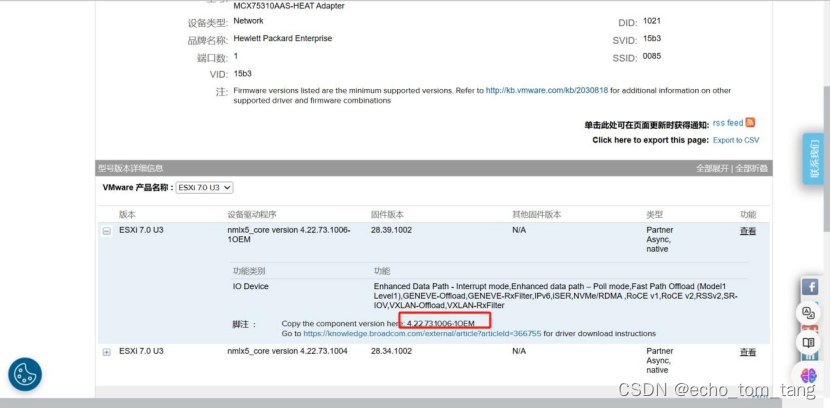Viewport: 831px width, 409px height.
Task: Click the SSID value 0085
Action: pyautogui.click(x=652, y=56)
